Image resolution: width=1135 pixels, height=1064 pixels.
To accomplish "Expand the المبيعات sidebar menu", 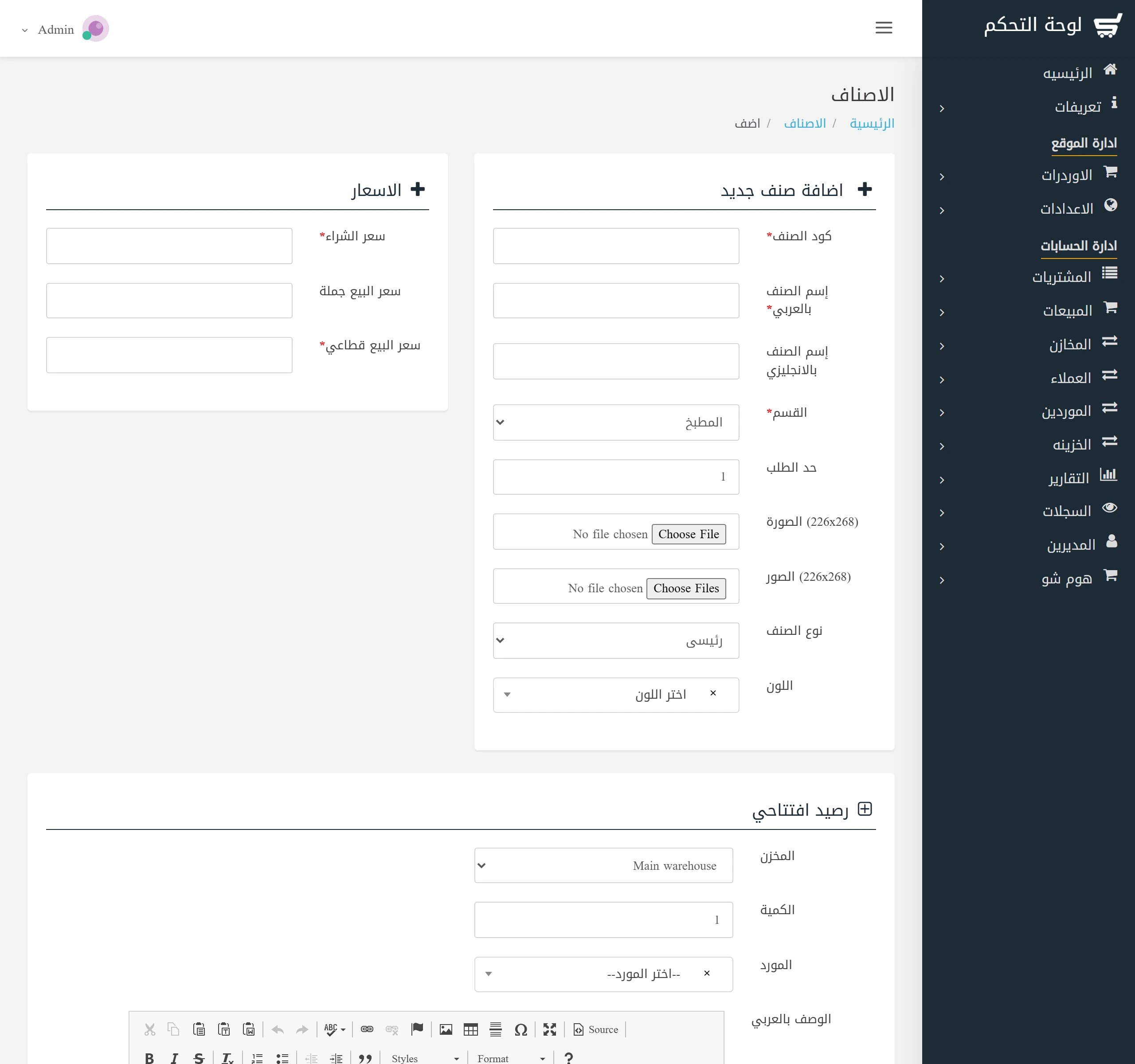I will (x=1028, y=311).
